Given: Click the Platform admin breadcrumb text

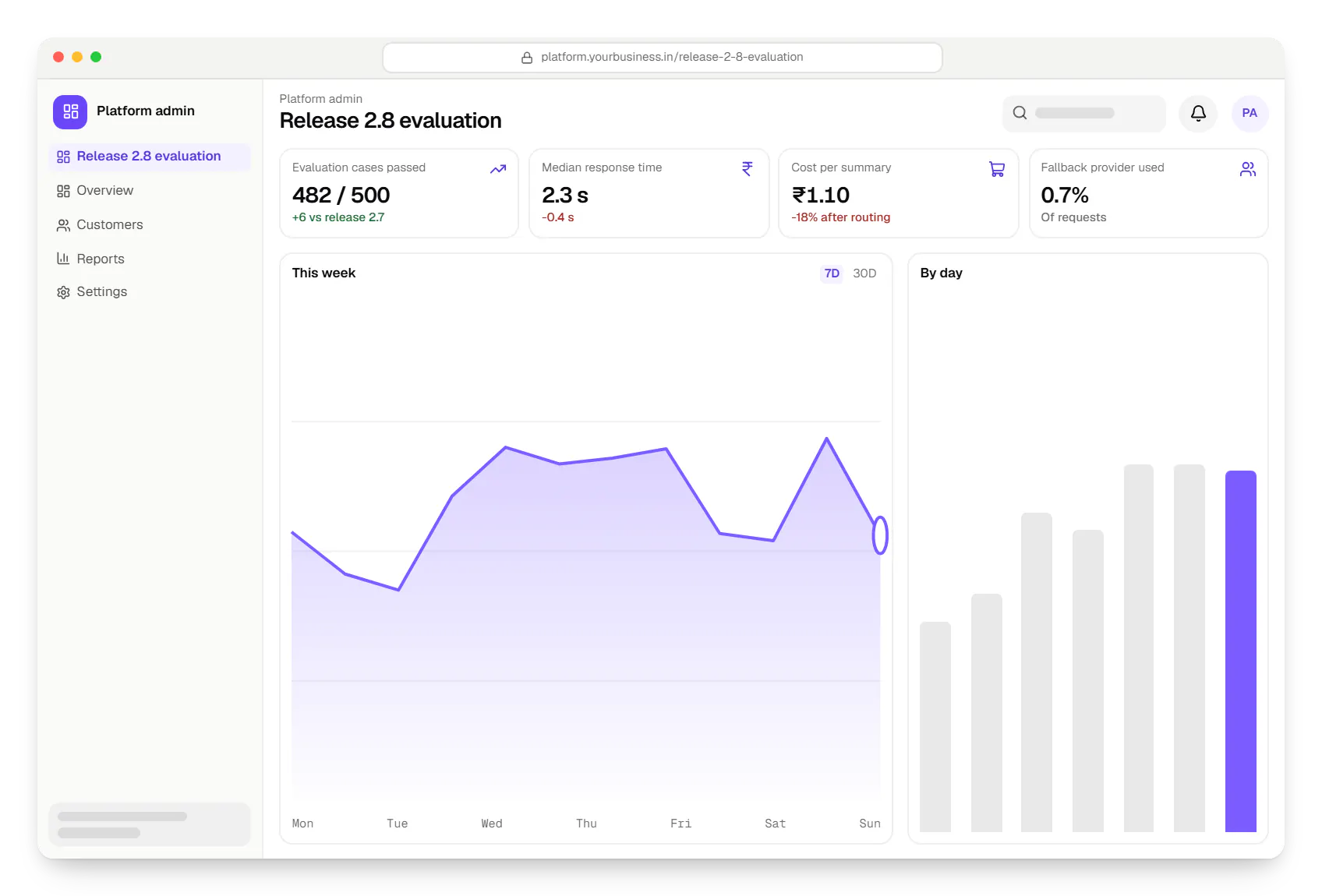Looking at the screenshot, I should 321,99.
